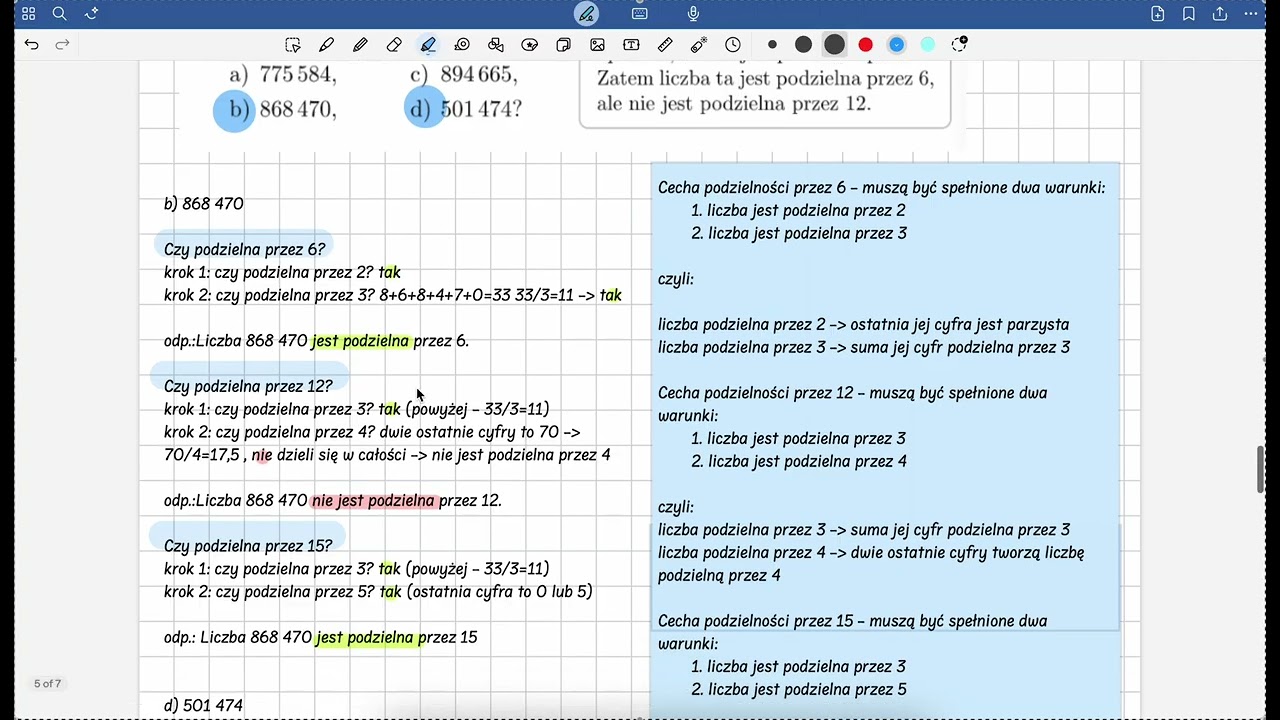Tap the "5 of 7" page indicator

click(48, 684)
